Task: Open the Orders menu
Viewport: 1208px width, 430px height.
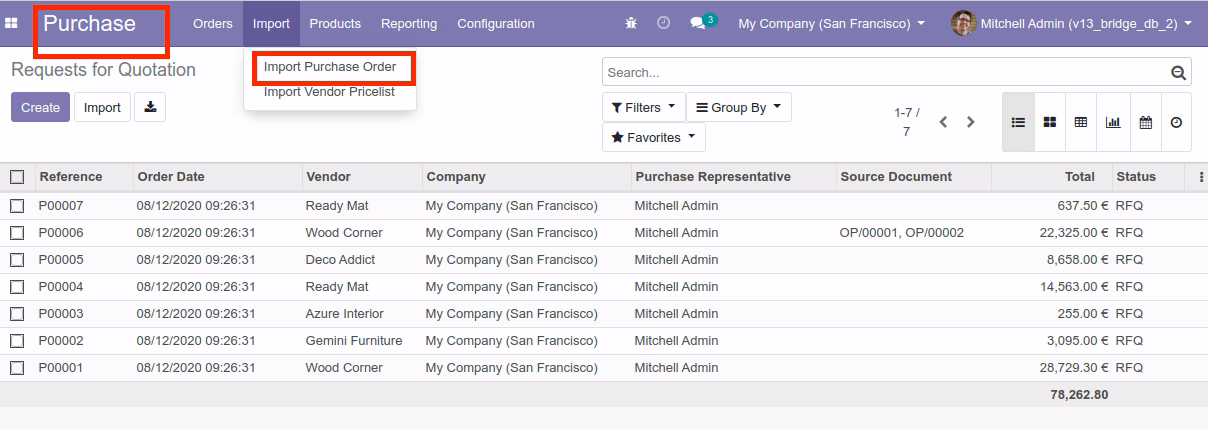Action: click(x=213, y=23)
